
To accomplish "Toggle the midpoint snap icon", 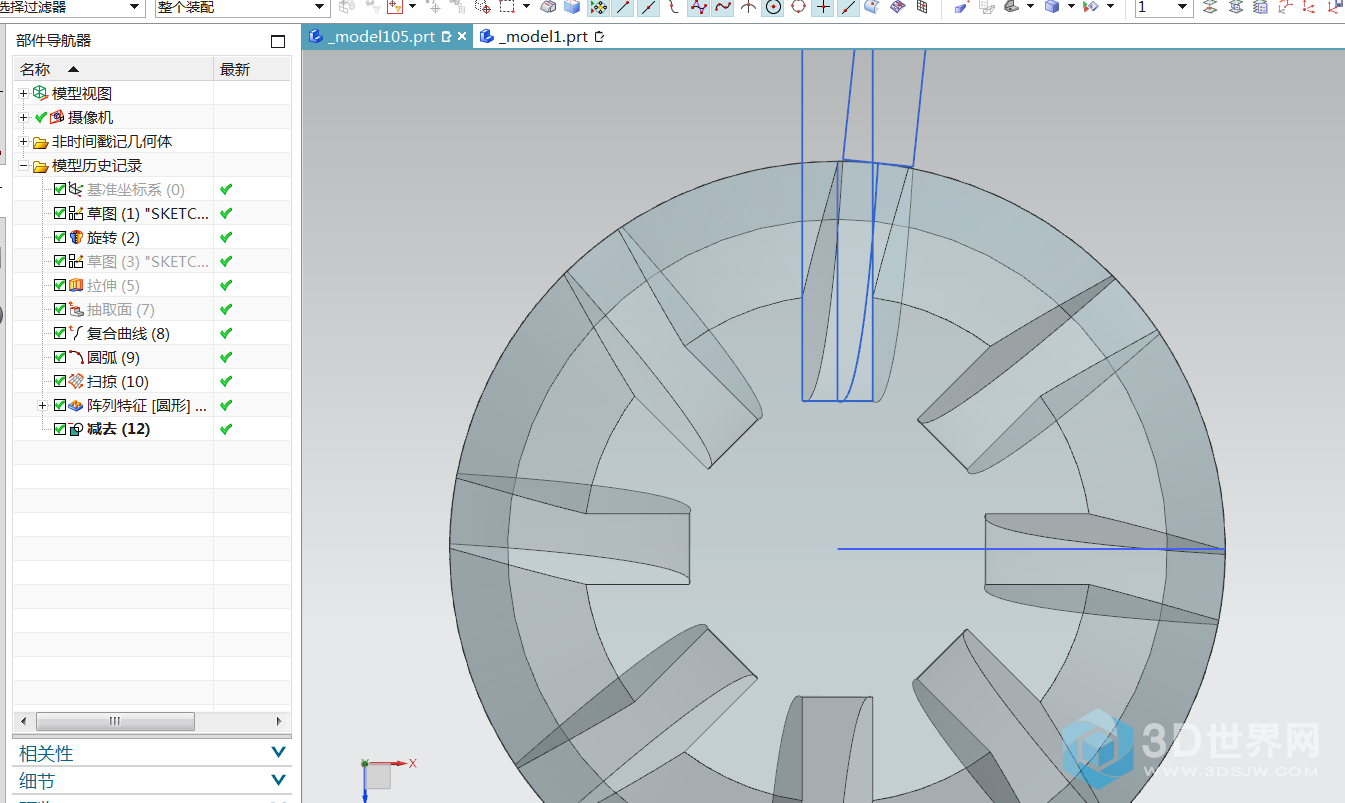I will click(x=648, y=7).
